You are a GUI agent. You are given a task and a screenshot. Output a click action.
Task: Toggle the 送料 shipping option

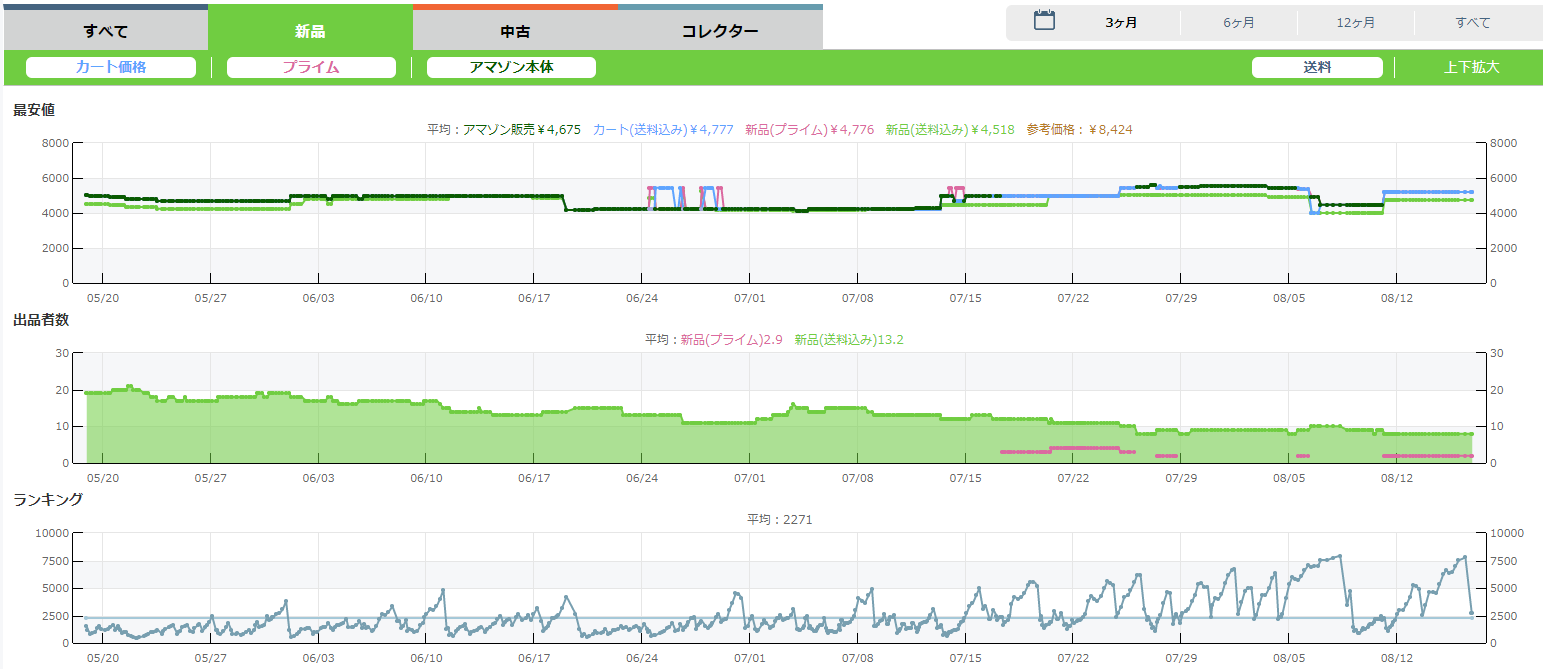[1317, 68]
